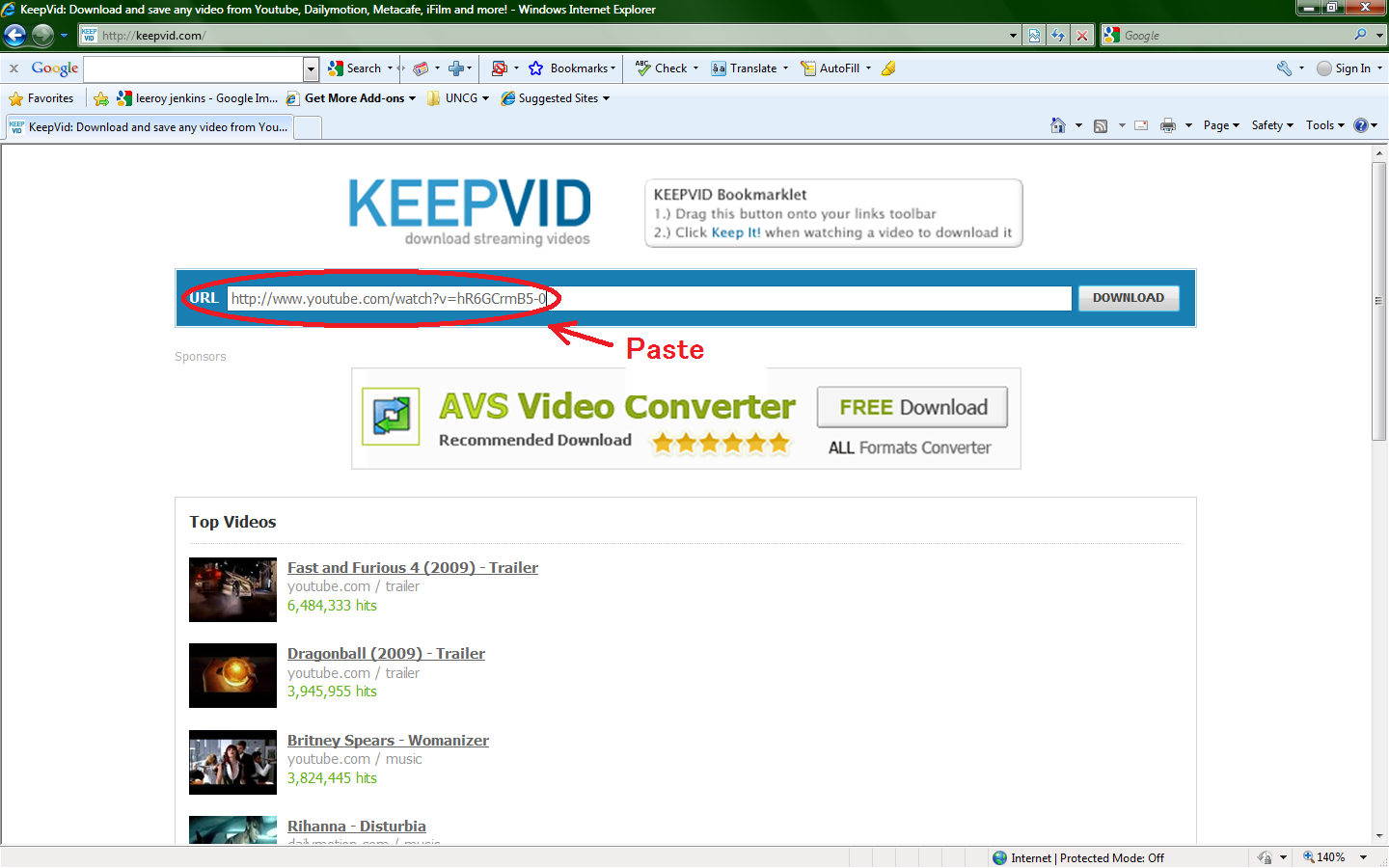
Task: Open leeroy jenkins Google Images favorite
Action: click(197, 98)
